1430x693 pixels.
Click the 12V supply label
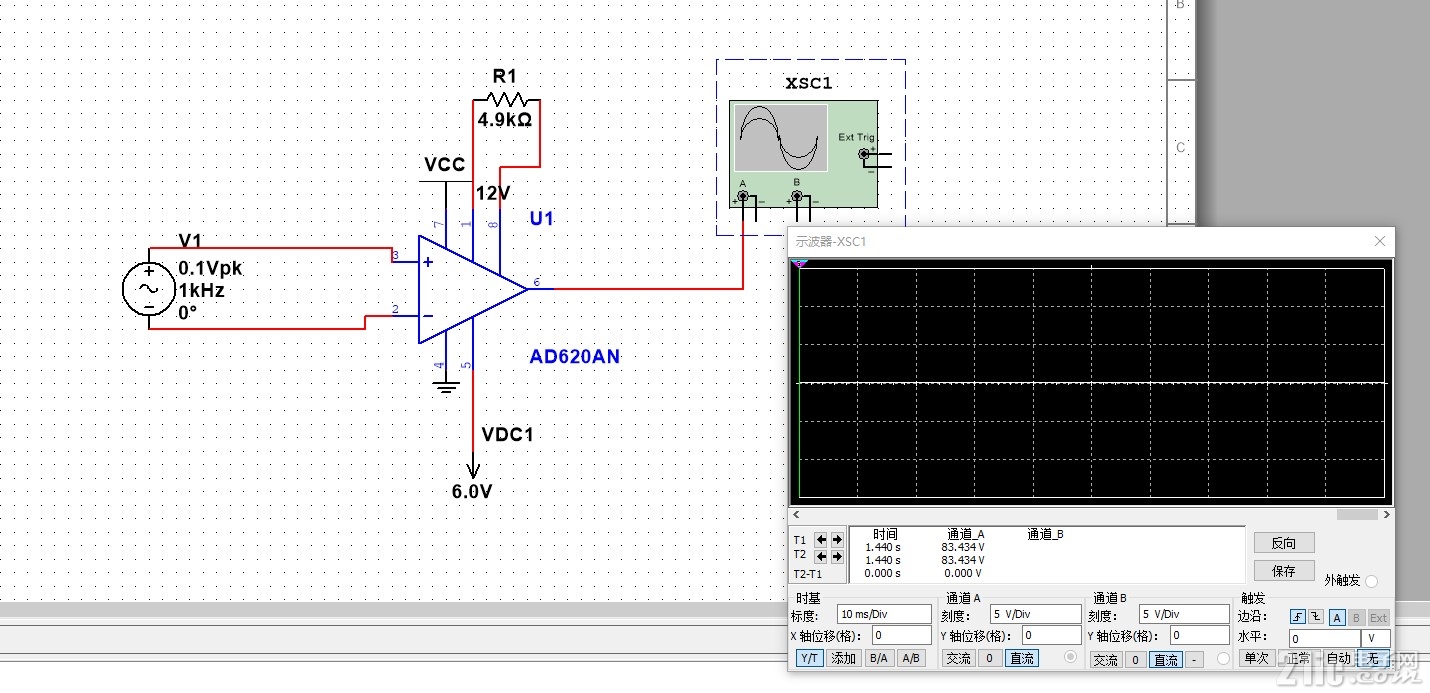pyautogui.click(x=493, y=193)
